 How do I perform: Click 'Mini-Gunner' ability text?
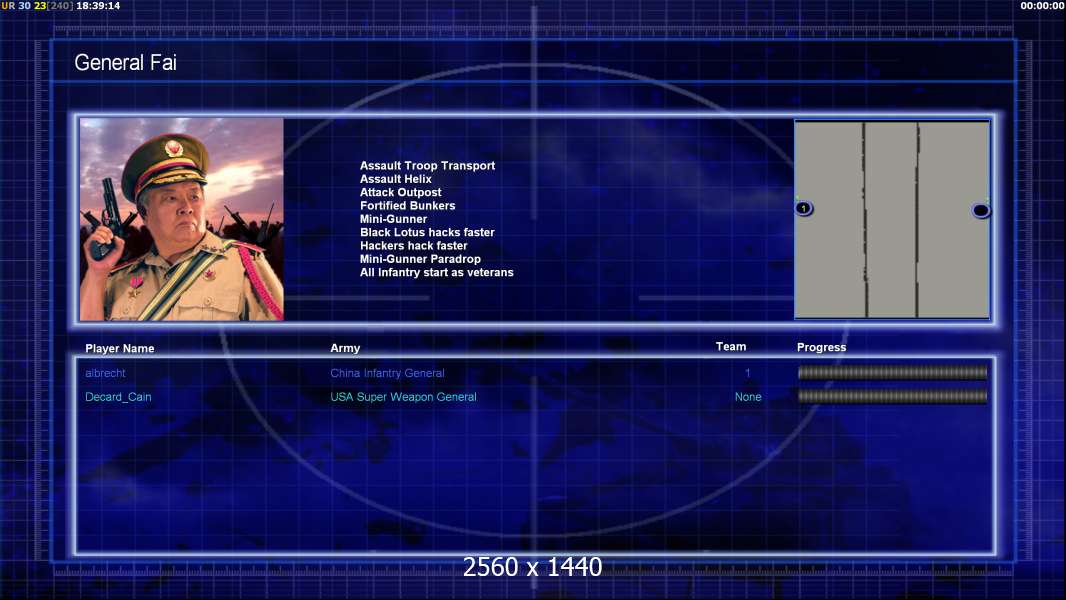point(394,219)
